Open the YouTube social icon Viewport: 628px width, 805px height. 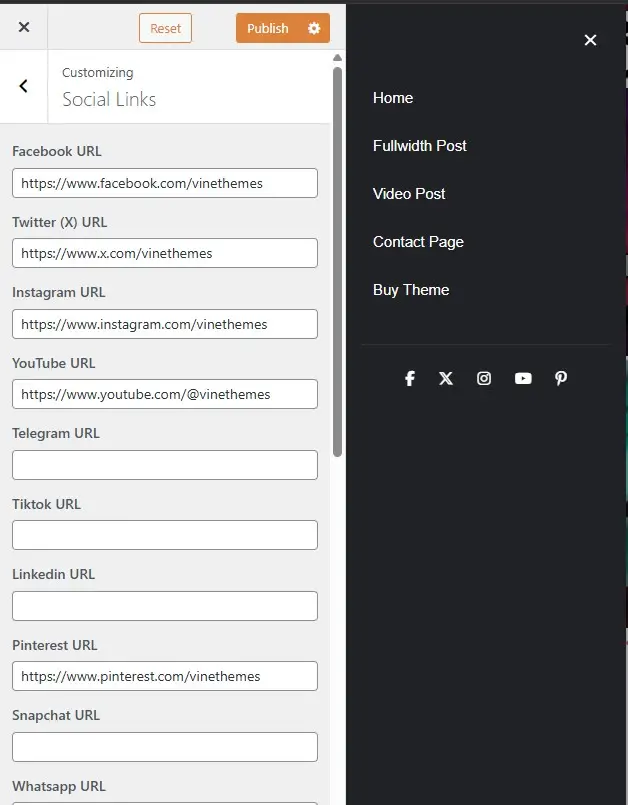coord(523,378)
